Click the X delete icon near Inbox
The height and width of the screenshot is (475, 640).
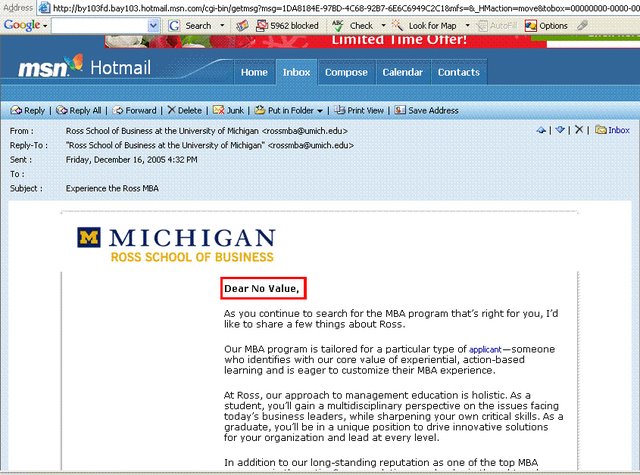579,130
